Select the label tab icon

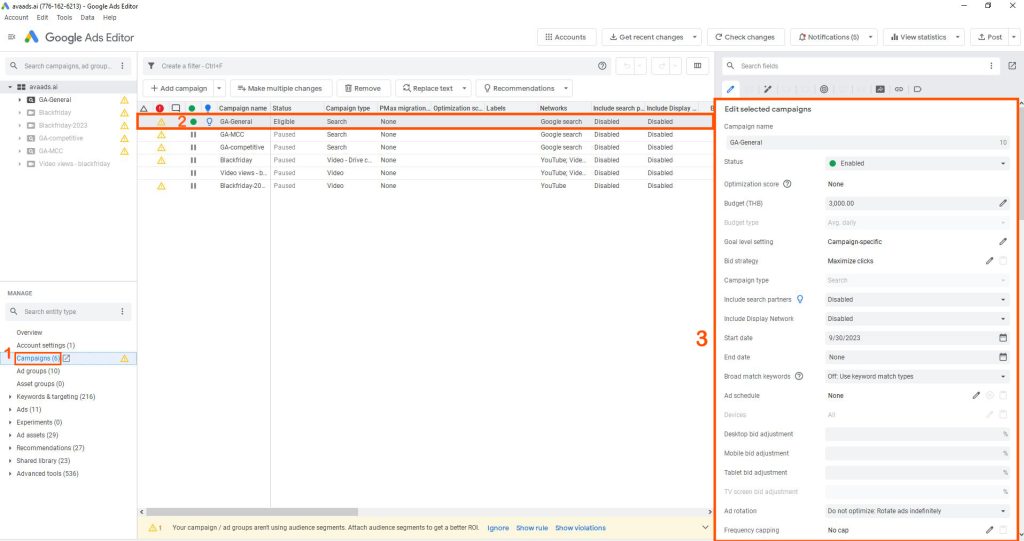click(918, 89)
